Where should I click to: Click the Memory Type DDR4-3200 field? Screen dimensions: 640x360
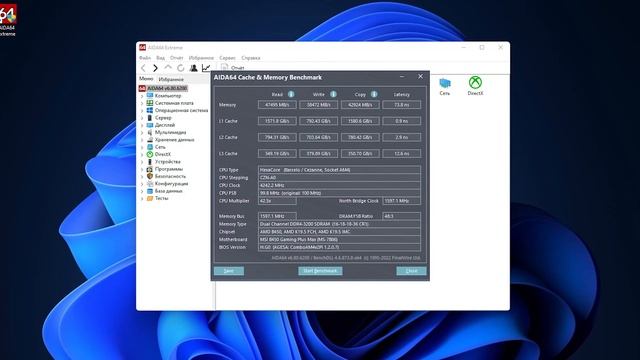(339, 224)
